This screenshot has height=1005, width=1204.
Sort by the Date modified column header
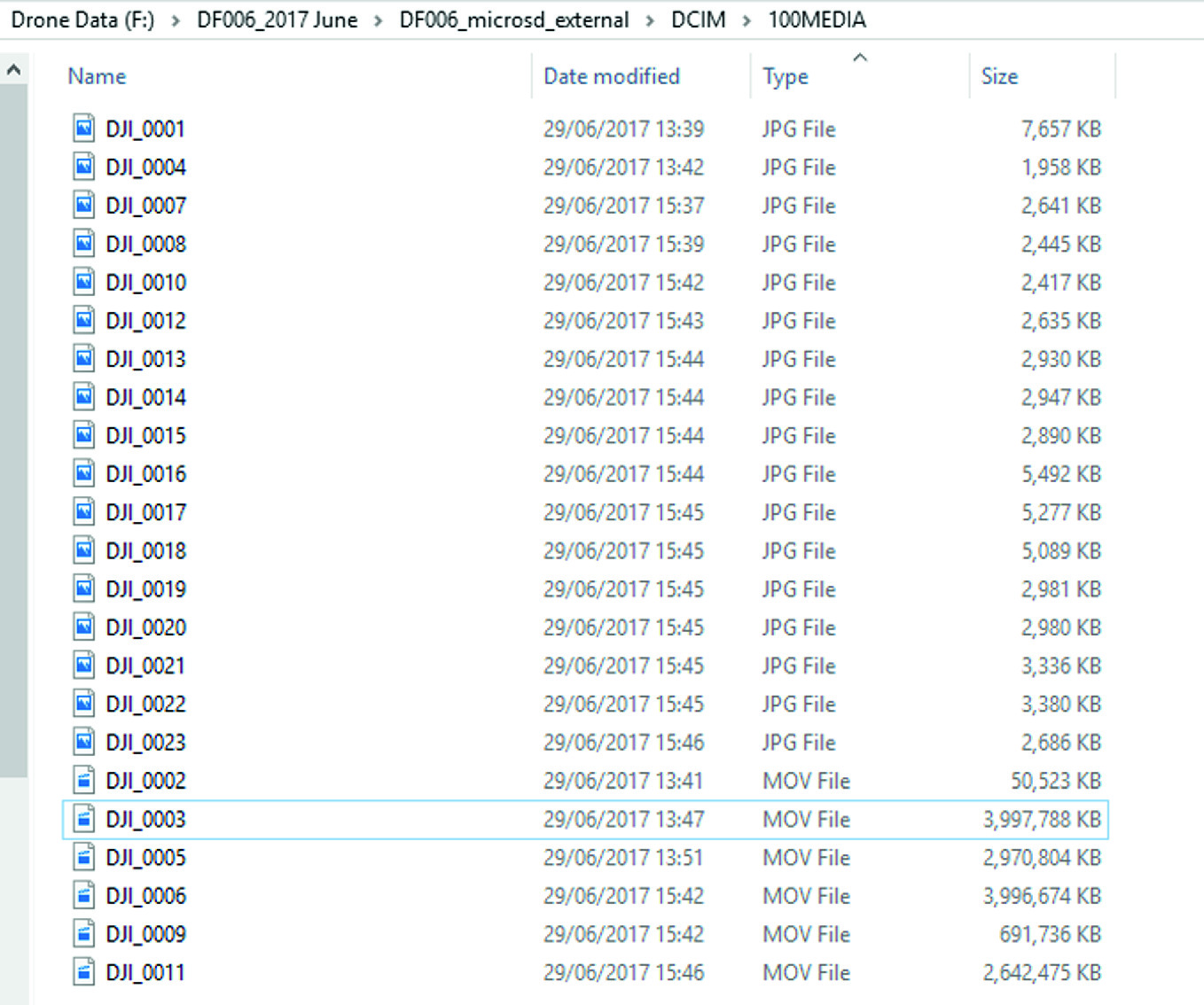click(612, 76)
